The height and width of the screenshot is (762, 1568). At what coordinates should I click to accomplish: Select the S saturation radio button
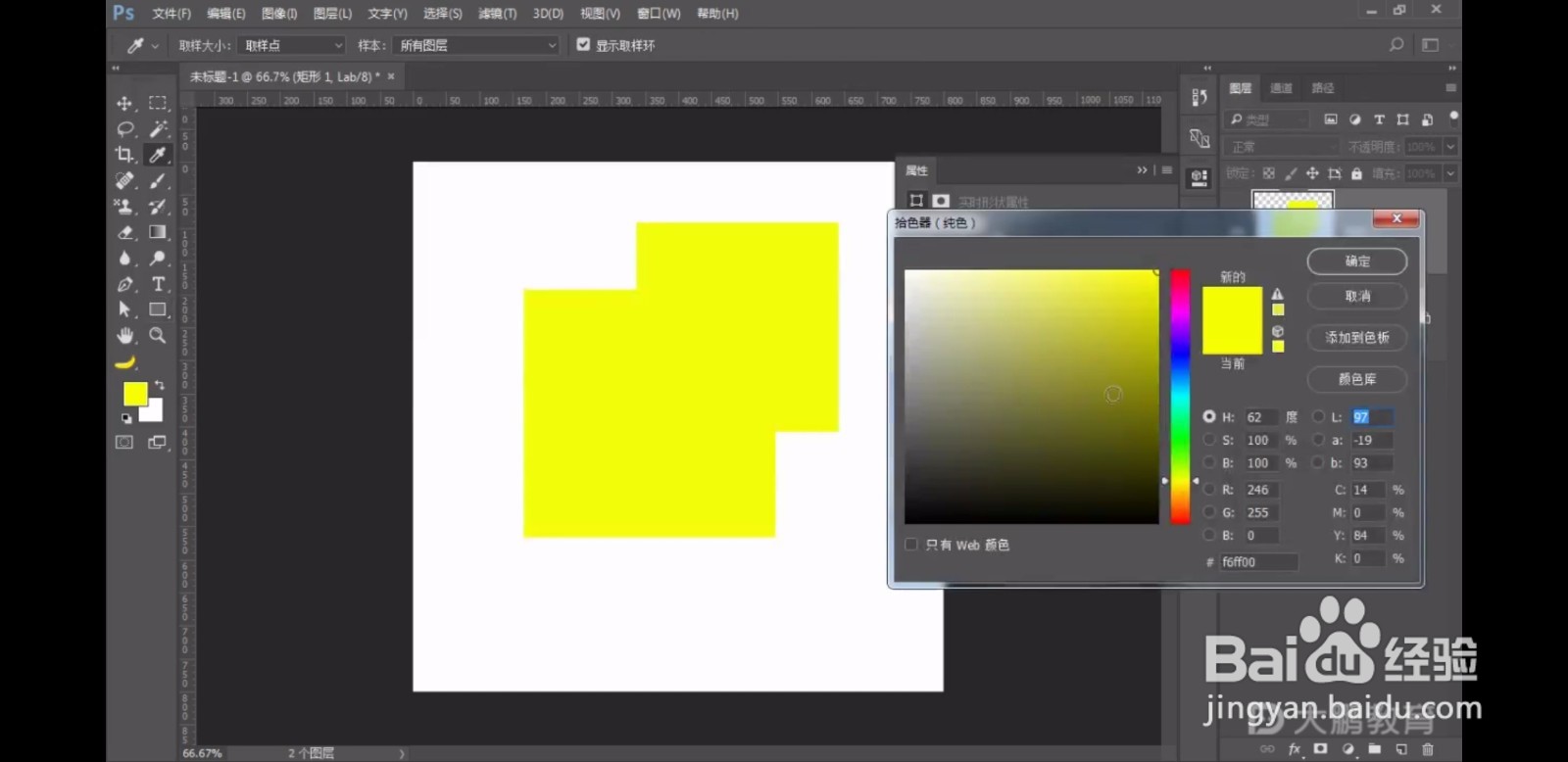point(1209,440)
